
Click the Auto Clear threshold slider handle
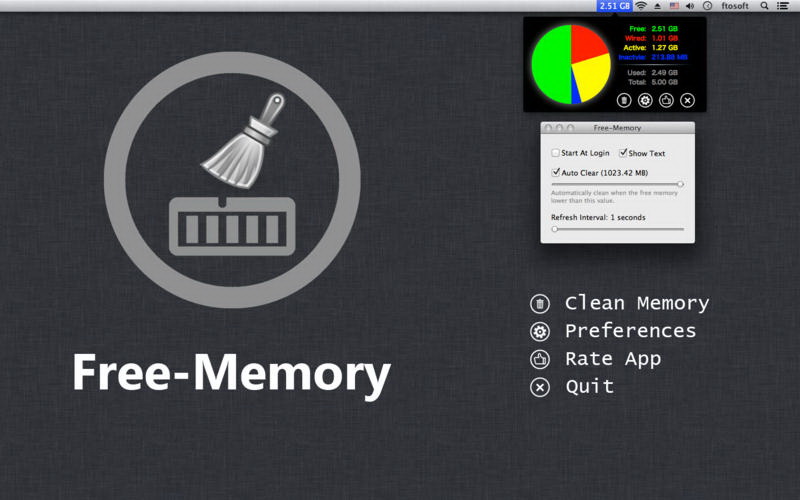click(x=680, y=184)
